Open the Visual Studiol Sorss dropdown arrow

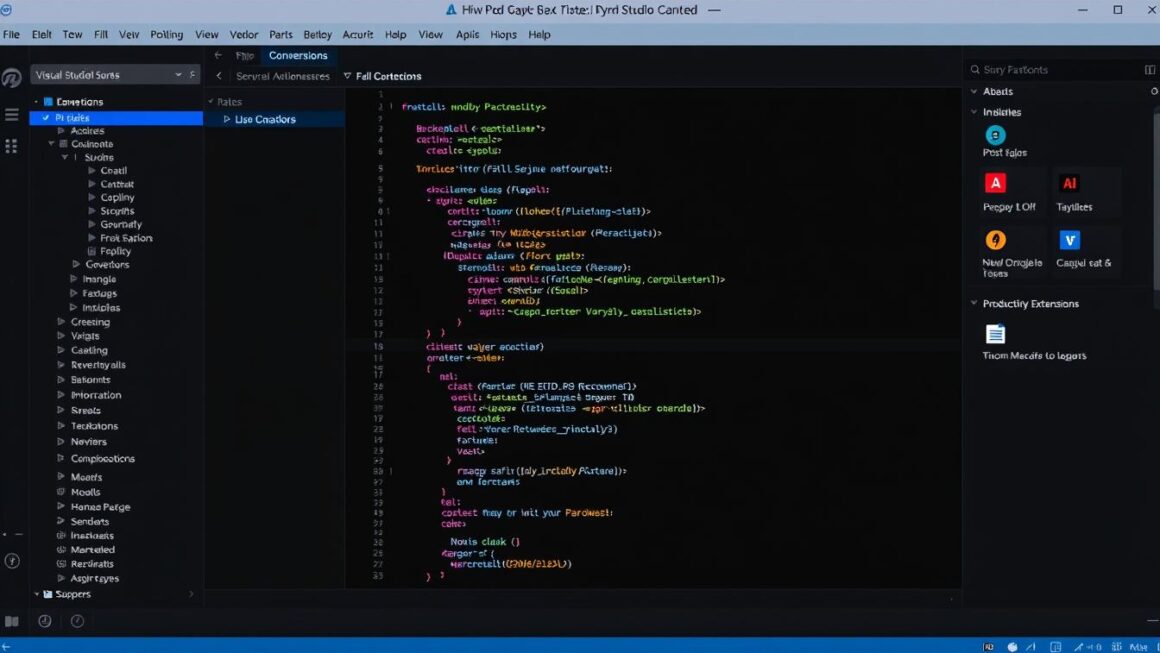click(178, 75)
